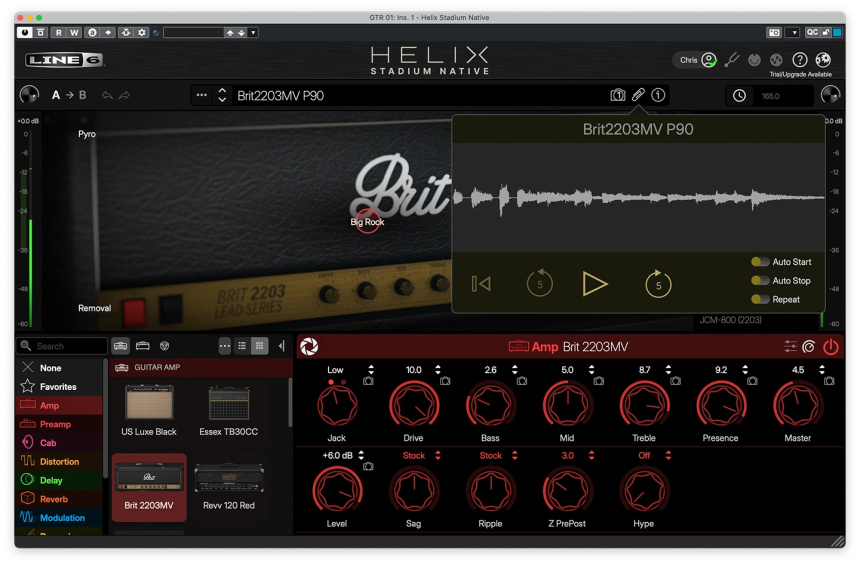The image size is (860, 565).
Task: Open host preset dropdown arrow
Action: click(x=253, y=32)
